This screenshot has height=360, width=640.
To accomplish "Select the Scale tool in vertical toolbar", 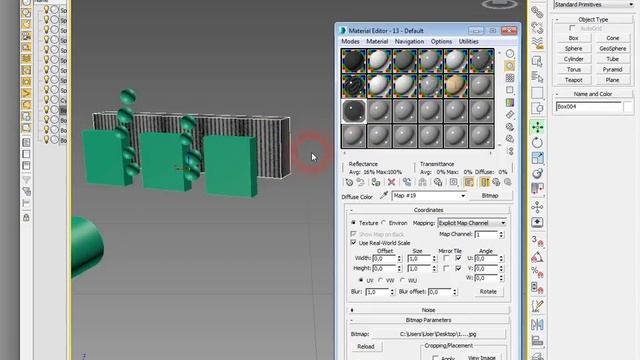I will tap(538, 158).
